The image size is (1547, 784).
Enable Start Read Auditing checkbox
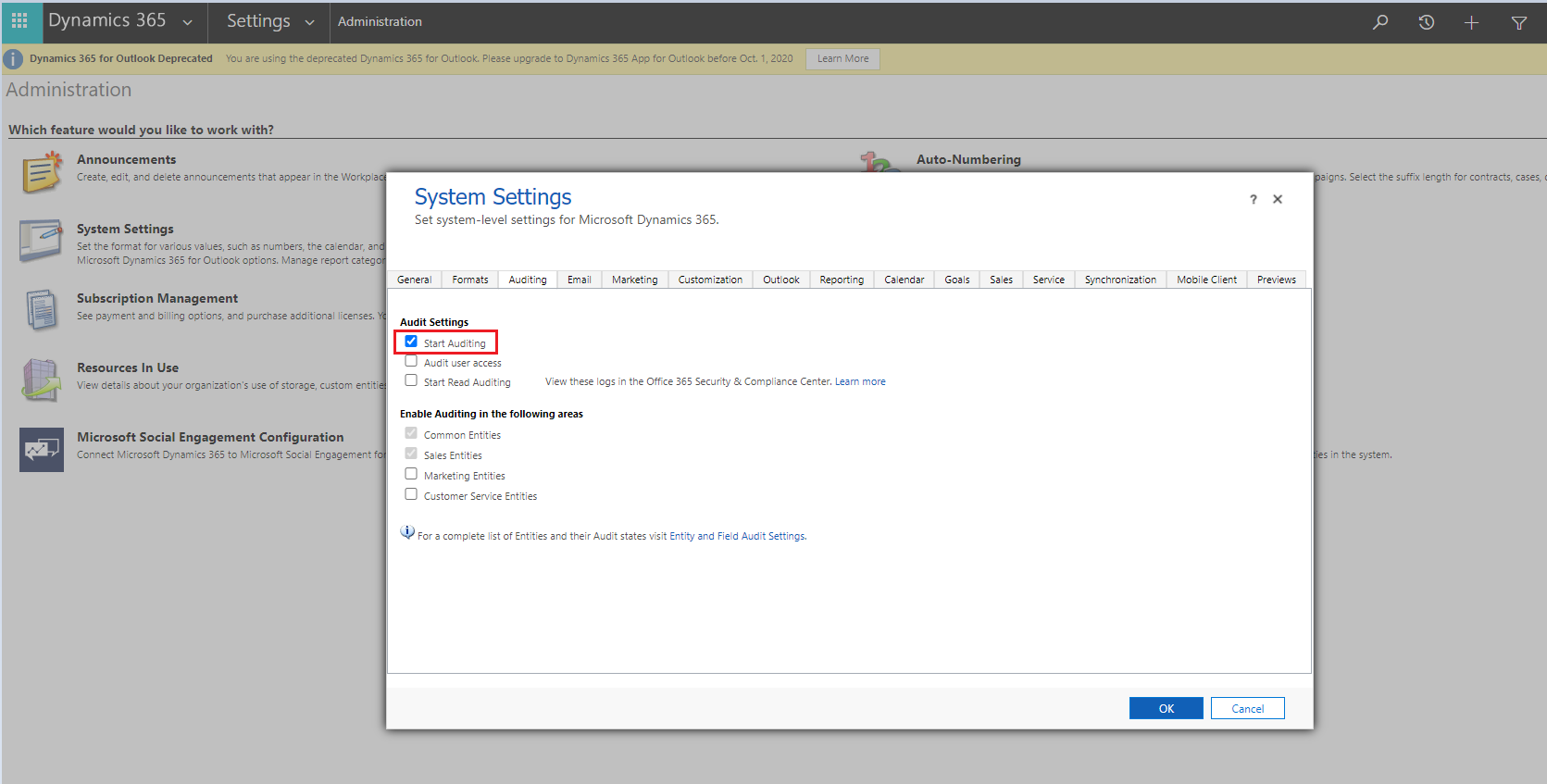(x=411, y=380)
